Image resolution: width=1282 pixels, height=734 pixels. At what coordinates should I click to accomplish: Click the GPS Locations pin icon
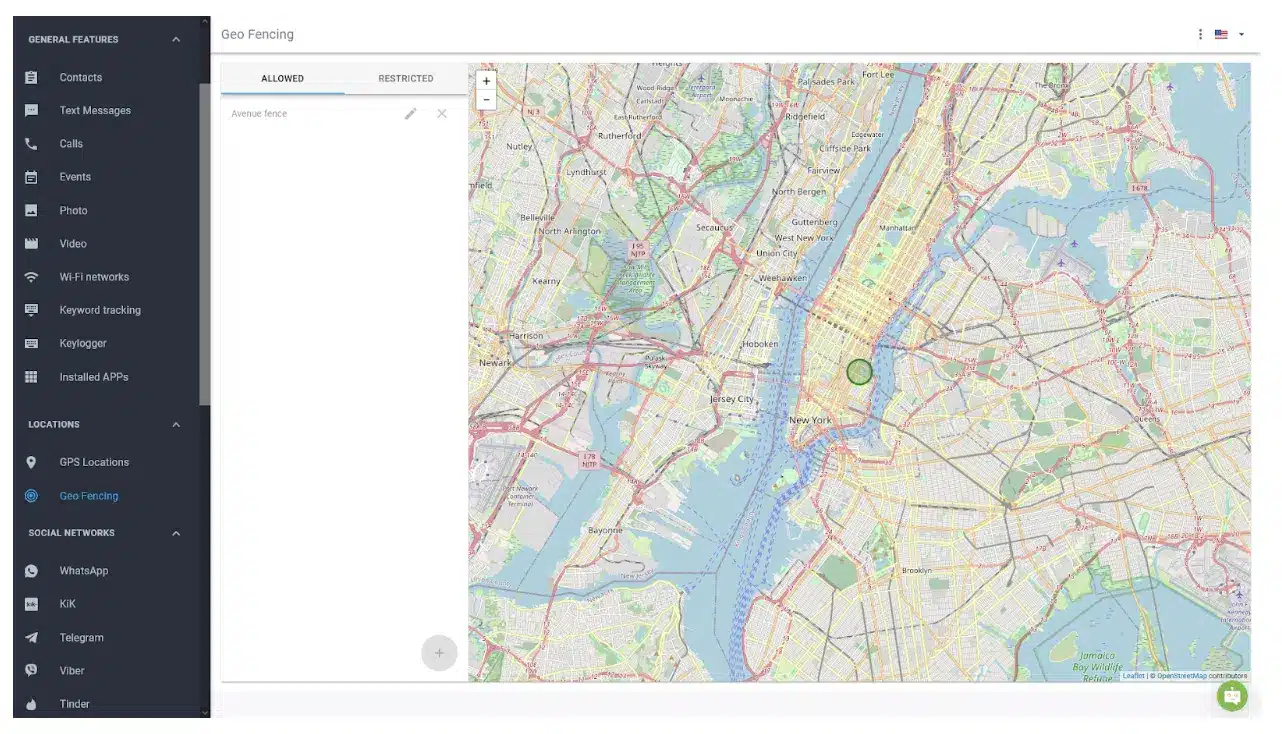pos(31,462)
